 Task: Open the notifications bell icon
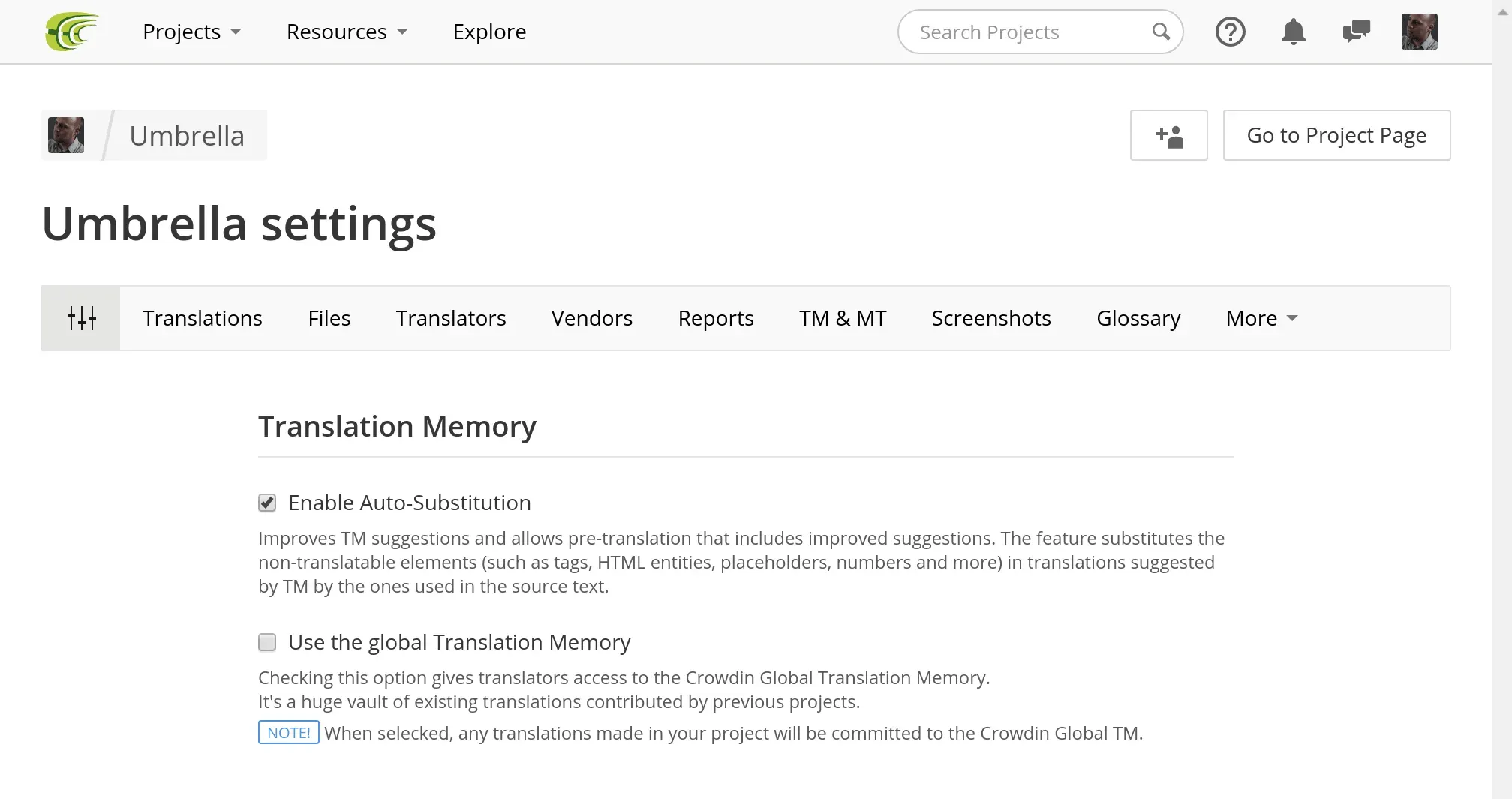(1293, 32)
